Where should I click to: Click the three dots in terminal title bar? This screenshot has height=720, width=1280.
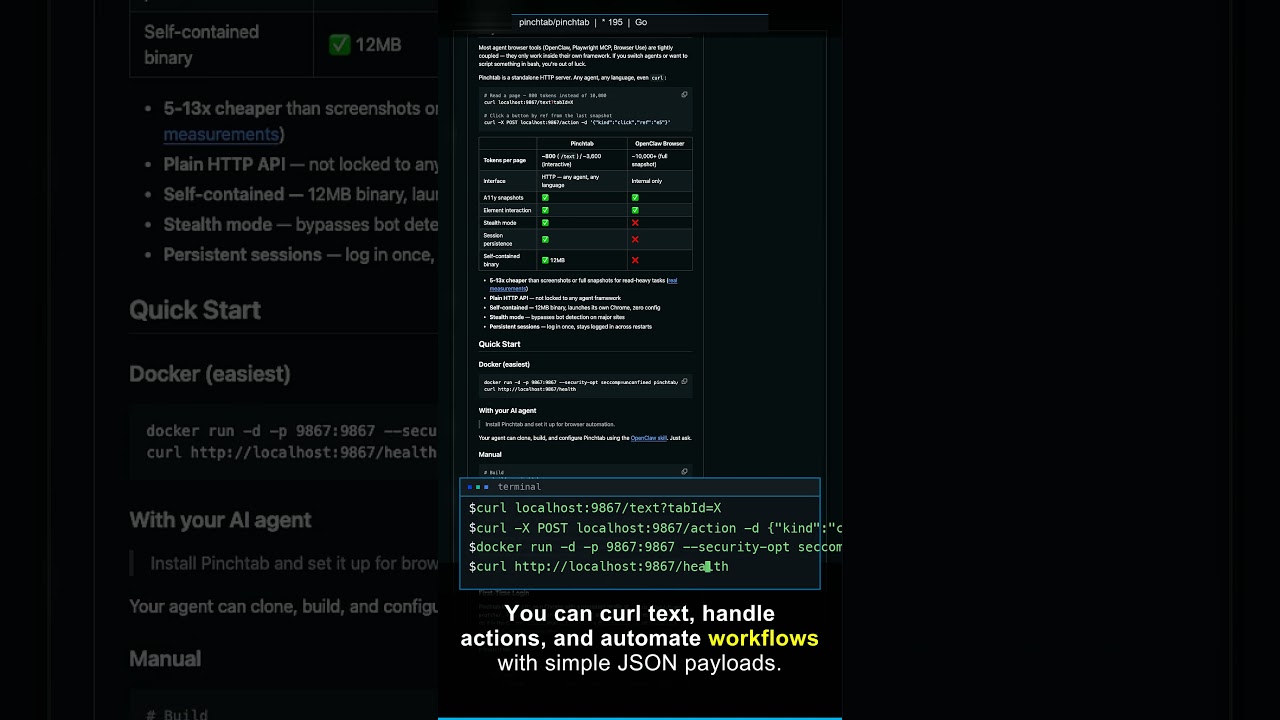[x=478, y=487]
